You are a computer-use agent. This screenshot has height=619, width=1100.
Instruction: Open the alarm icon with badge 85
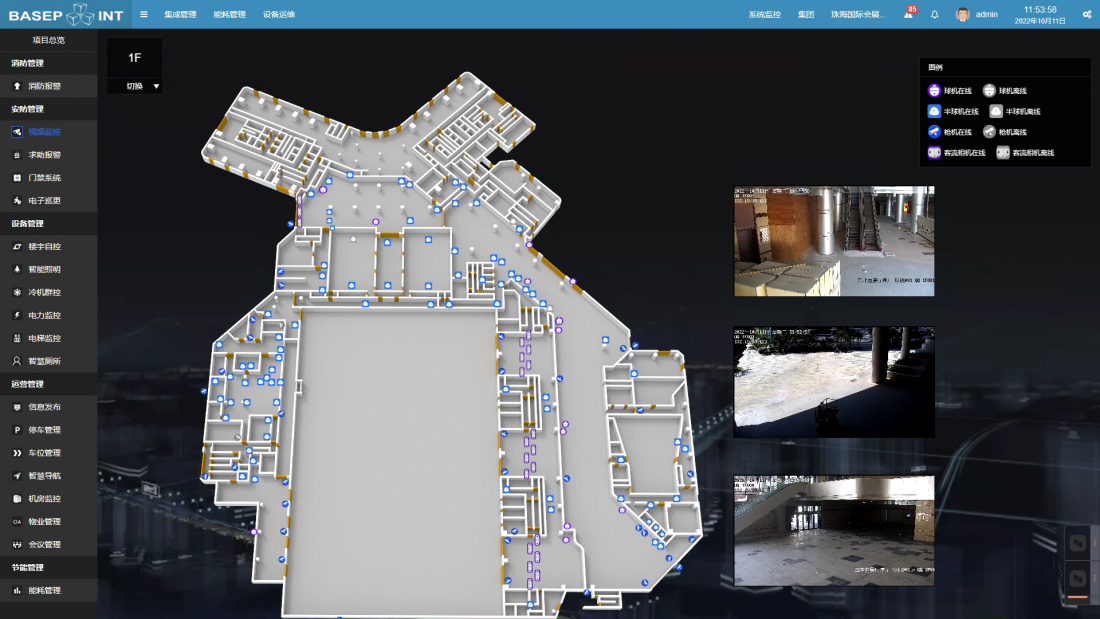pyautogui.click(x=908, y=14)
